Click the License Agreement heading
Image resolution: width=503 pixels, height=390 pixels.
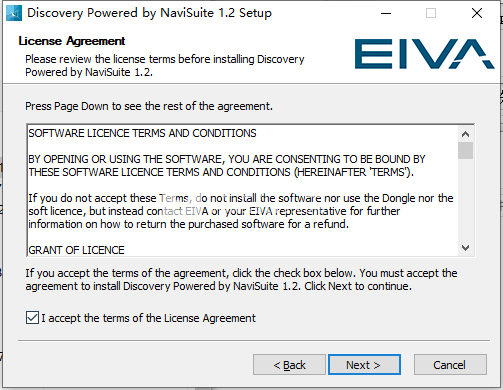pyautogui.click(x=72, y=41)
